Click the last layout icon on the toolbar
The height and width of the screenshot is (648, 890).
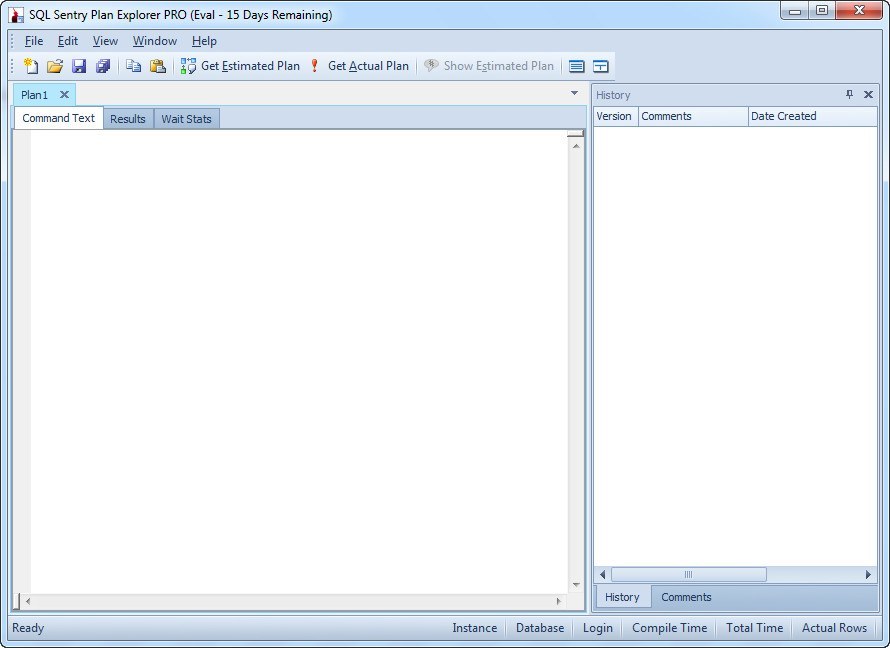(x=601, y=66)
